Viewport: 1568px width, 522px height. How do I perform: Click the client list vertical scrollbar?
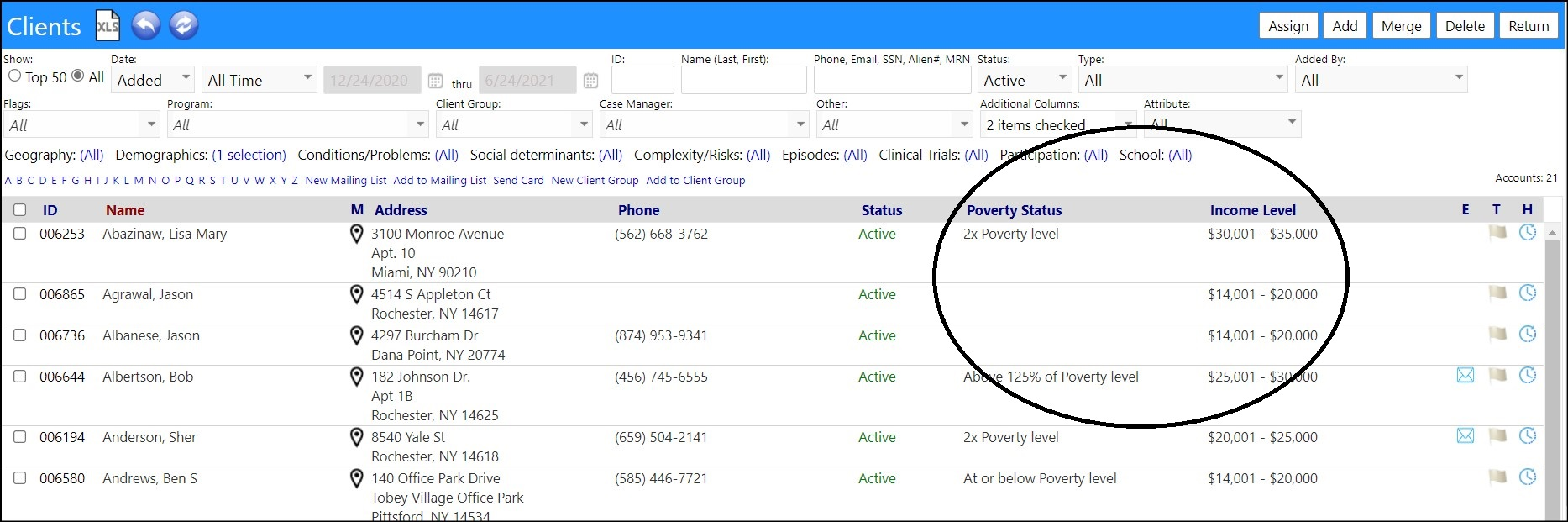click(1552, 373)
